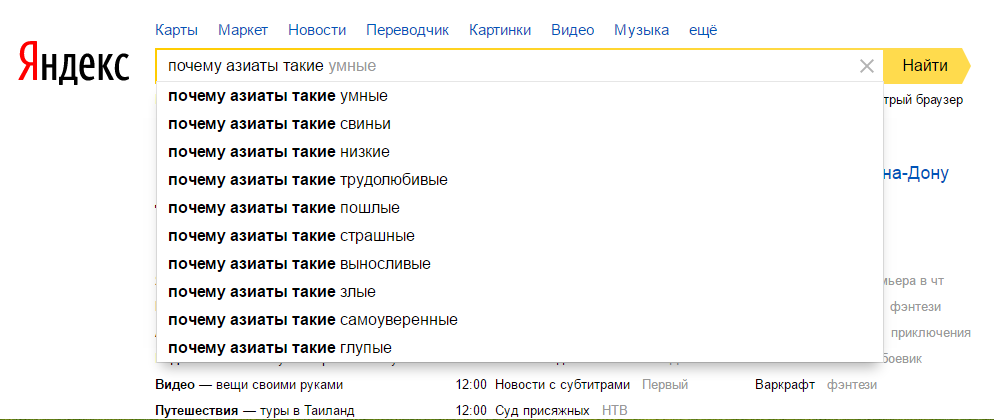Screen dimensions: 994x420
Task: Expand the ещё more services menu
Action: [x=703, y=30]
